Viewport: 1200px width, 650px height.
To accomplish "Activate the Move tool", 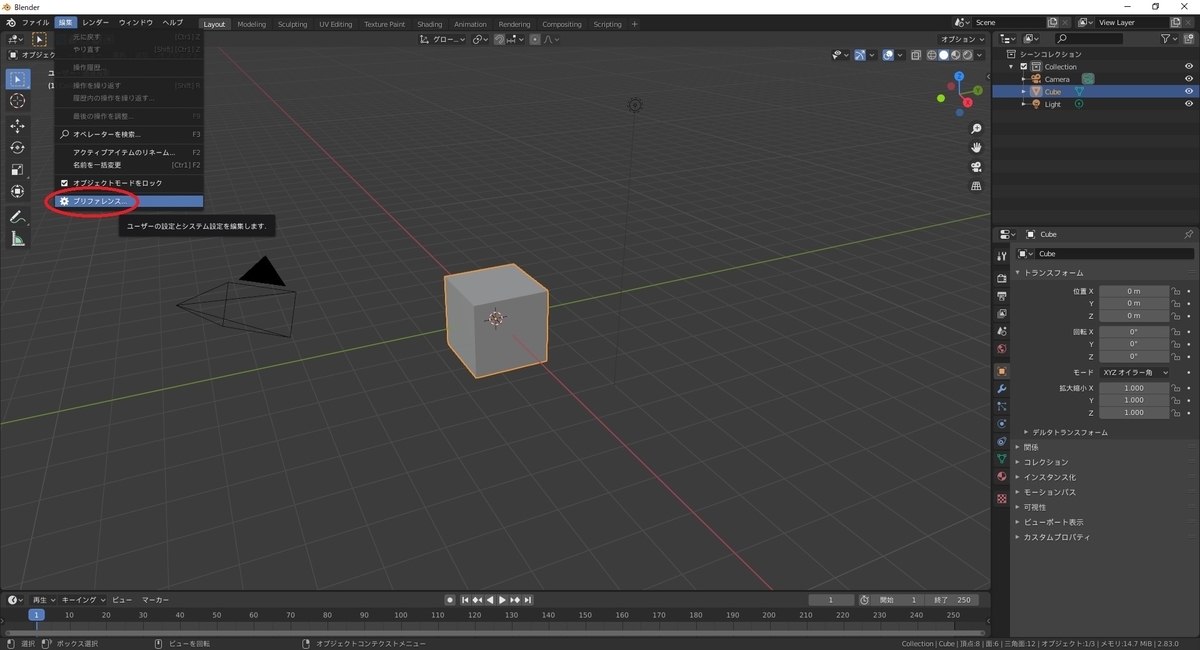I will pos(18,126).
